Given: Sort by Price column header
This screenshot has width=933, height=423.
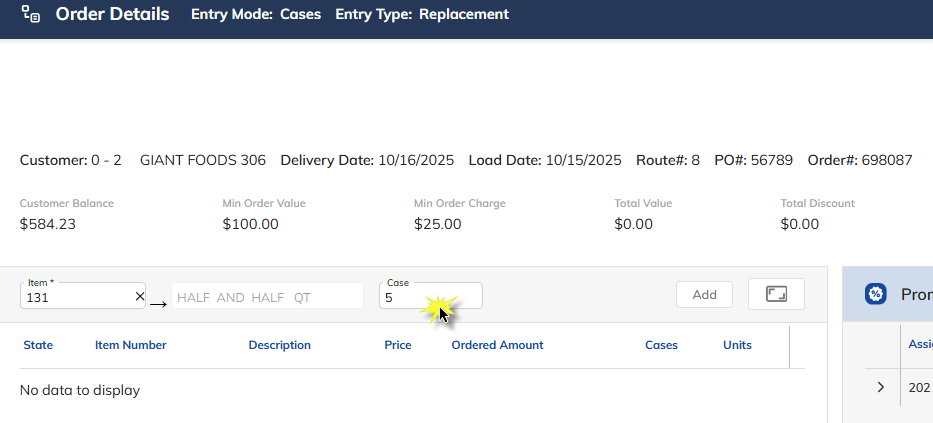Looking at the screenshot, I should 397,345.
